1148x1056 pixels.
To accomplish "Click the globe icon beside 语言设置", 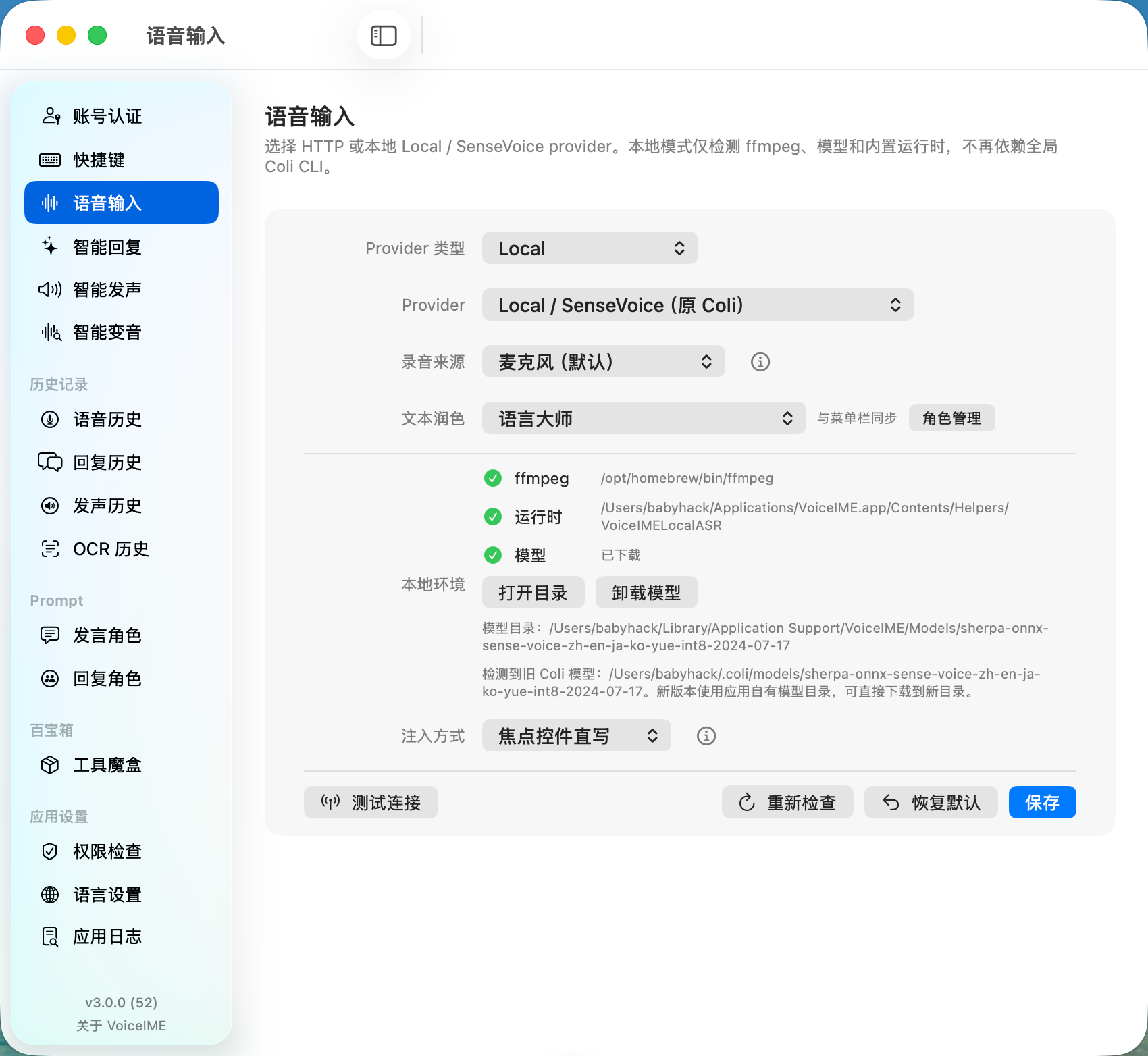I will 50,895.
